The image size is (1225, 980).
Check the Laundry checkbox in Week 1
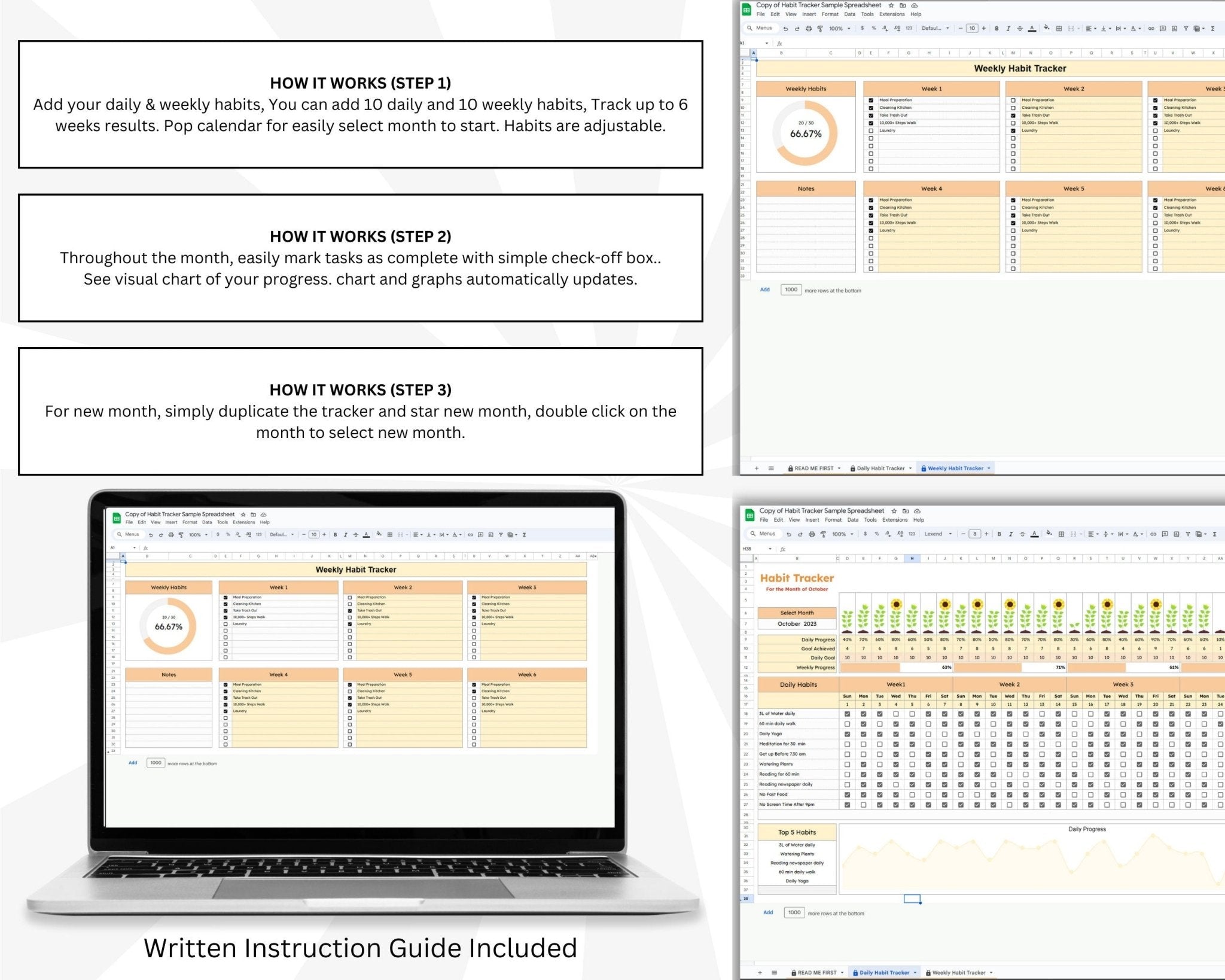tap(870, 130)
